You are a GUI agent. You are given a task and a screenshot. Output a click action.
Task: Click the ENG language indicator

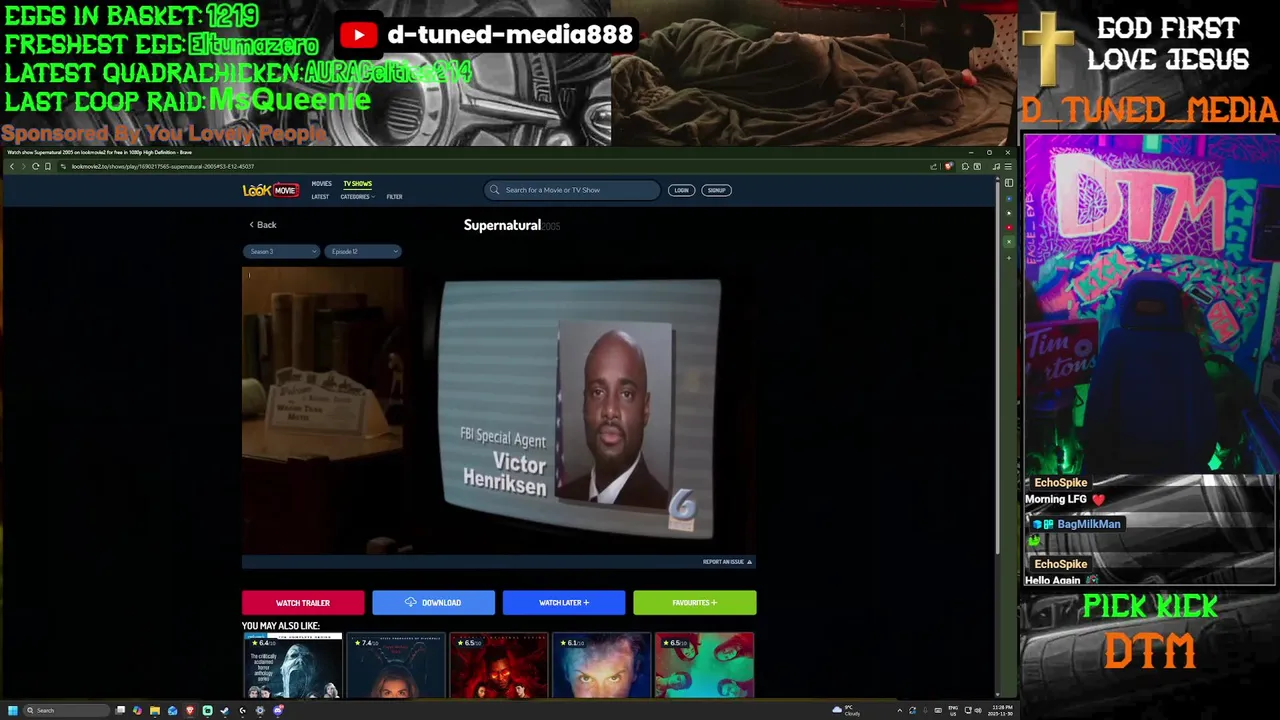pyautogui.click(x=953, y=710)
